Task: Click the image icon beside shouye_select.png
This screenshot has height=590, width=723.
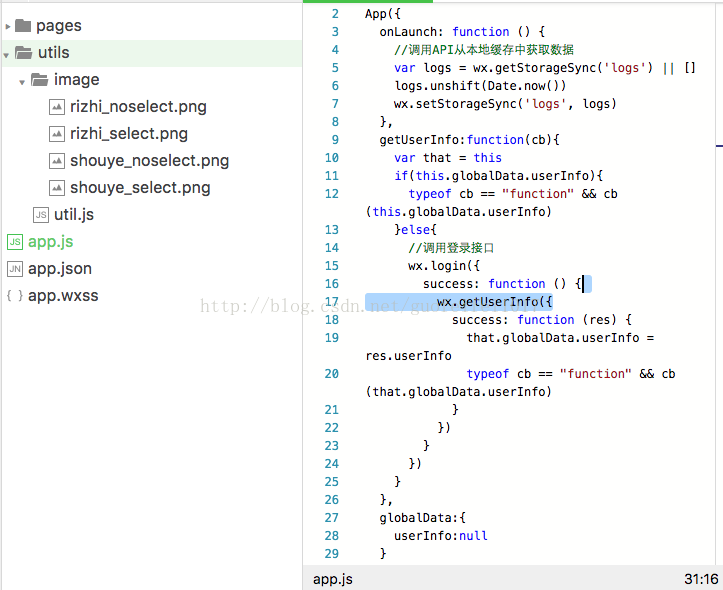Action: click(x=58, y=188)
